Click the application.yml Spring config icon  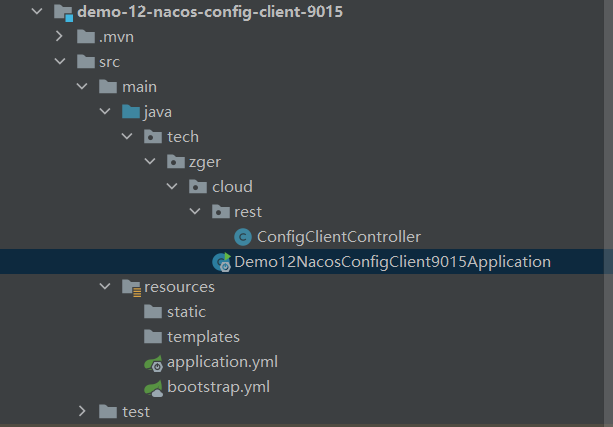(x=154, y=363)
